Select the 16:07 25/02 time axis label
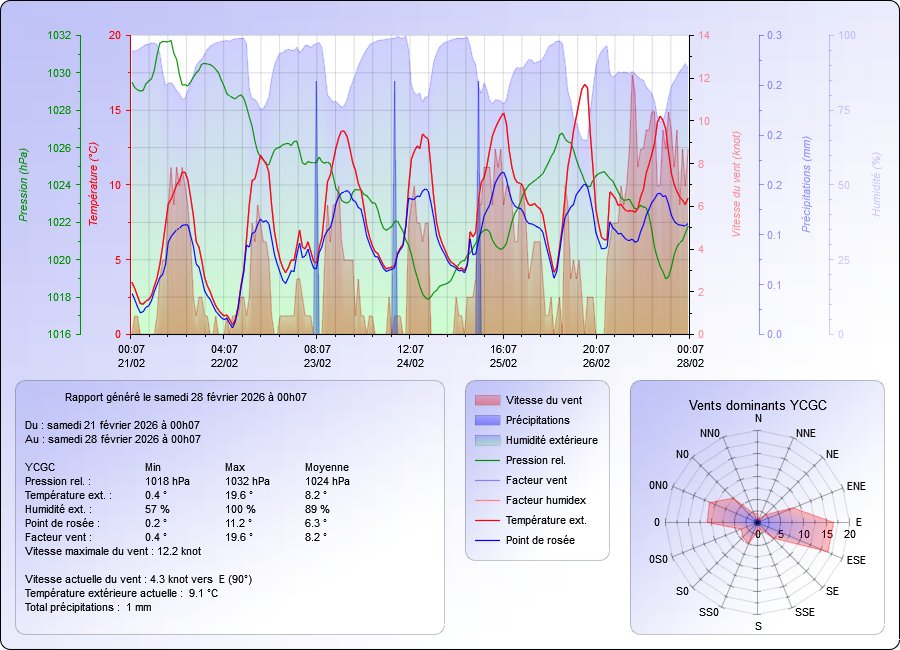This screenshot has height=650, width=900. click(503, 356)
